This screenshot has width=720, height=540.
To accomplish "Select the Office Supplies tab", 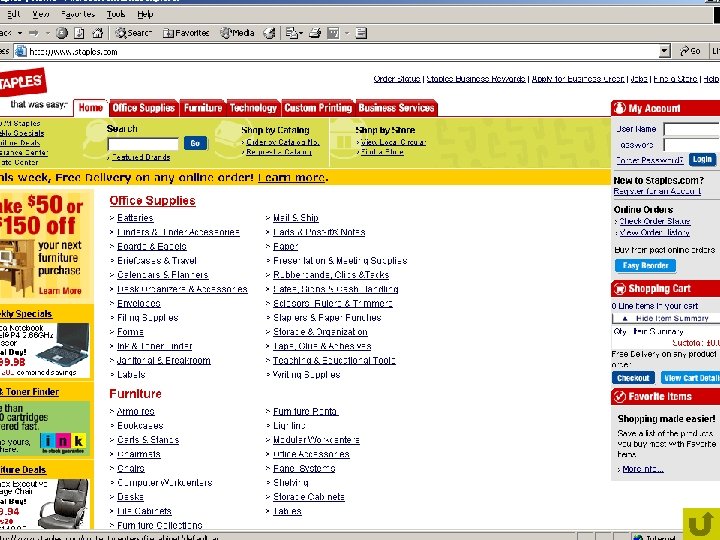I will point(144,108).
